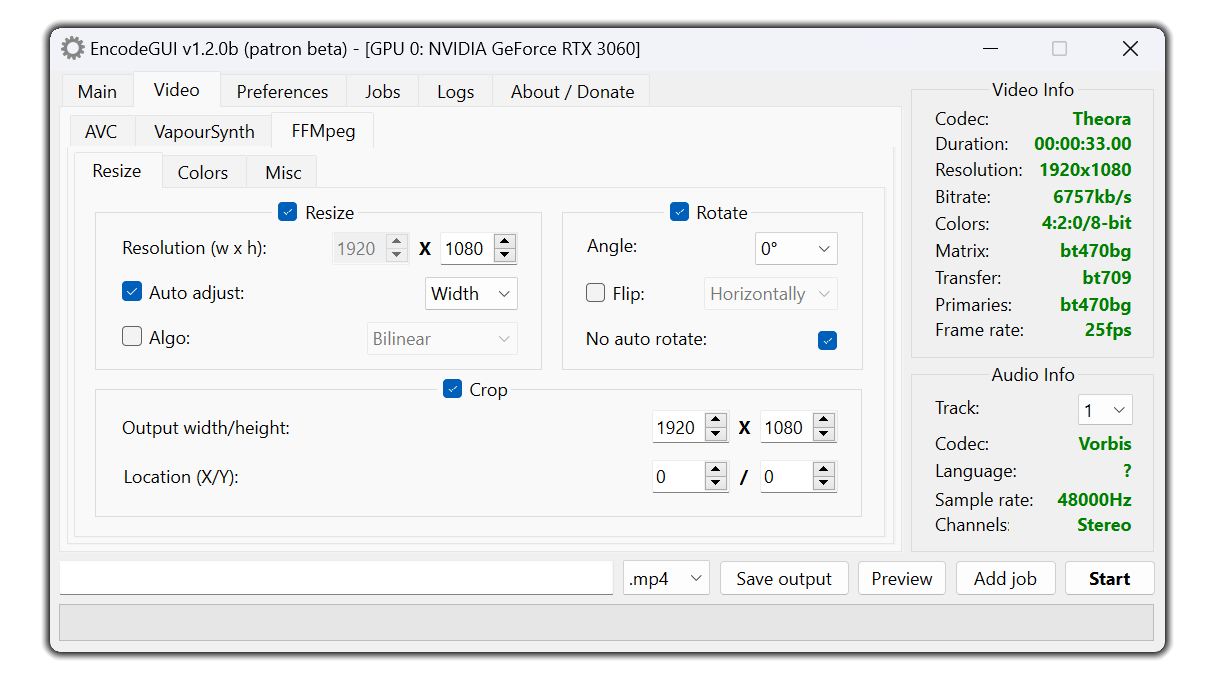1215x680 pixels.
Task: Click the crop output width 1920 field
Action: pyautogui.click(x=678, y=428)
